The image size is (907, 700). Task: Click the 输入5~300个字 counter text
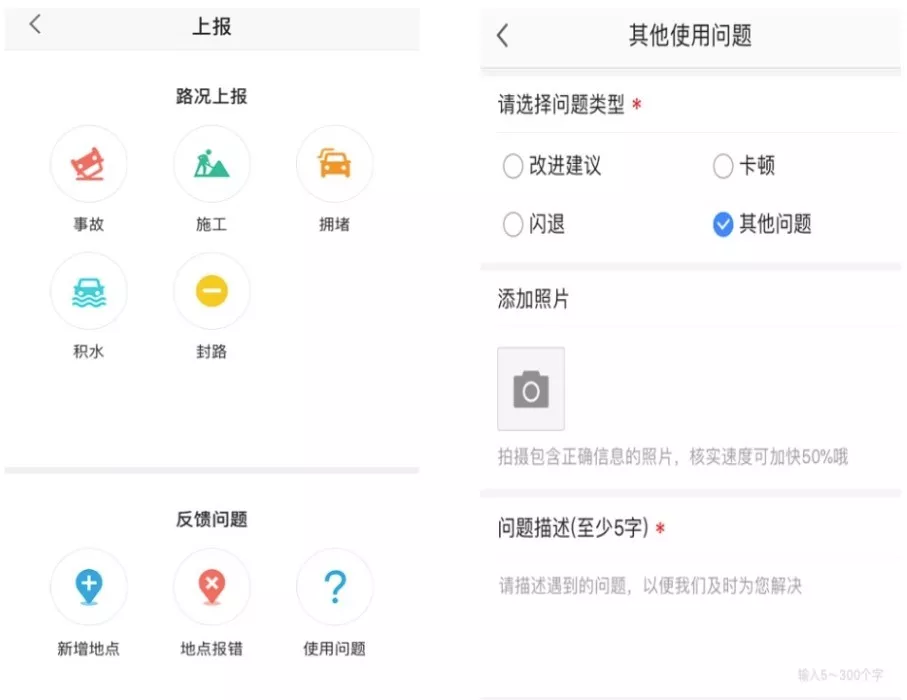pyautogui.click(x=840, y=675)
